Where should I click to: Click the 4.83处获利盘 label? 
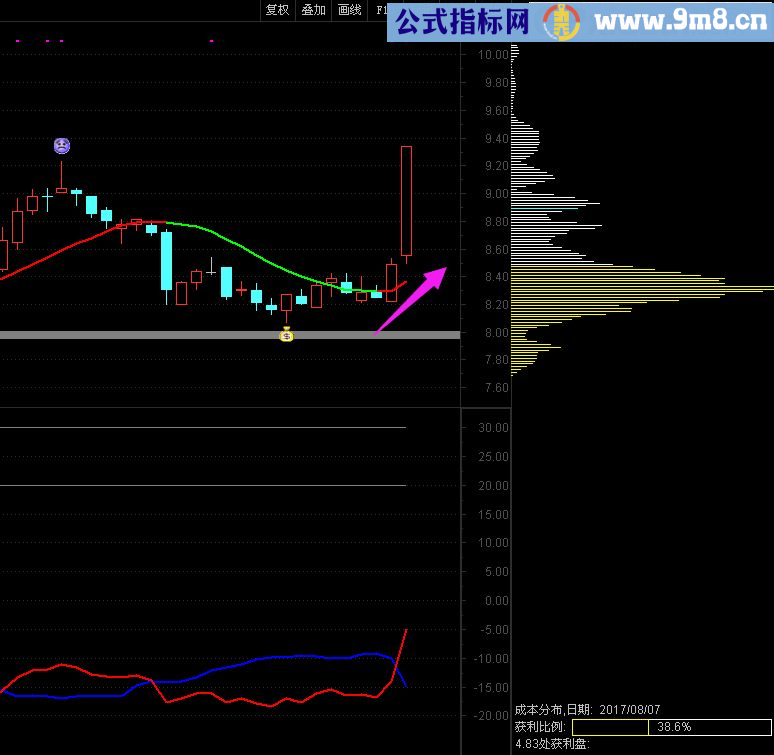[x=551, y=744]
